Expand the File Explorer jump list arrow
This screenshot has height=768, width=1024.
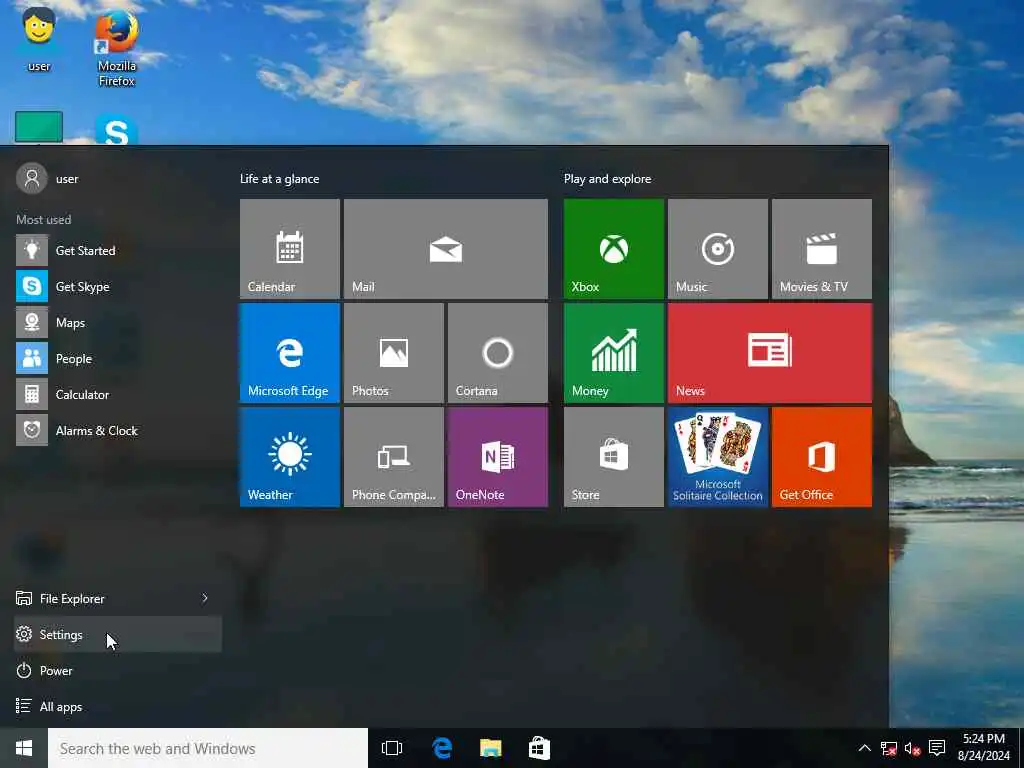[205, 598]
